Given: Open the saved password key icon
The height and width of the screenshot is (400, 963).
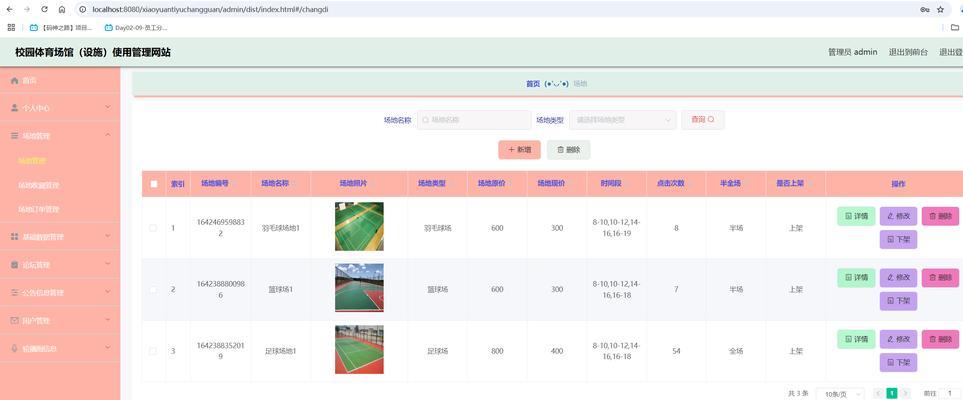Looking at the screenshot, I should pos(924,10).
